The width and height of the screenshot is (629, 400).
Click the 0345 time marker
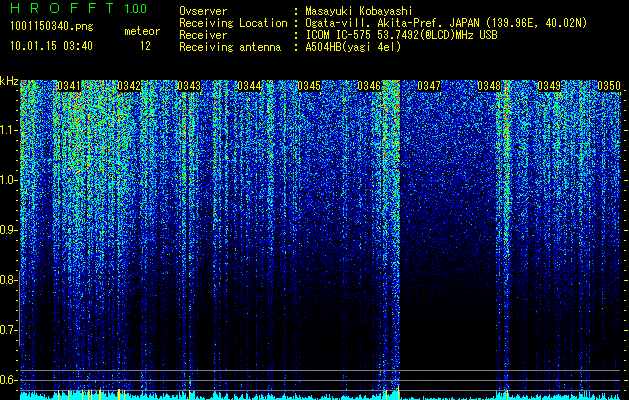pos(309,86)
